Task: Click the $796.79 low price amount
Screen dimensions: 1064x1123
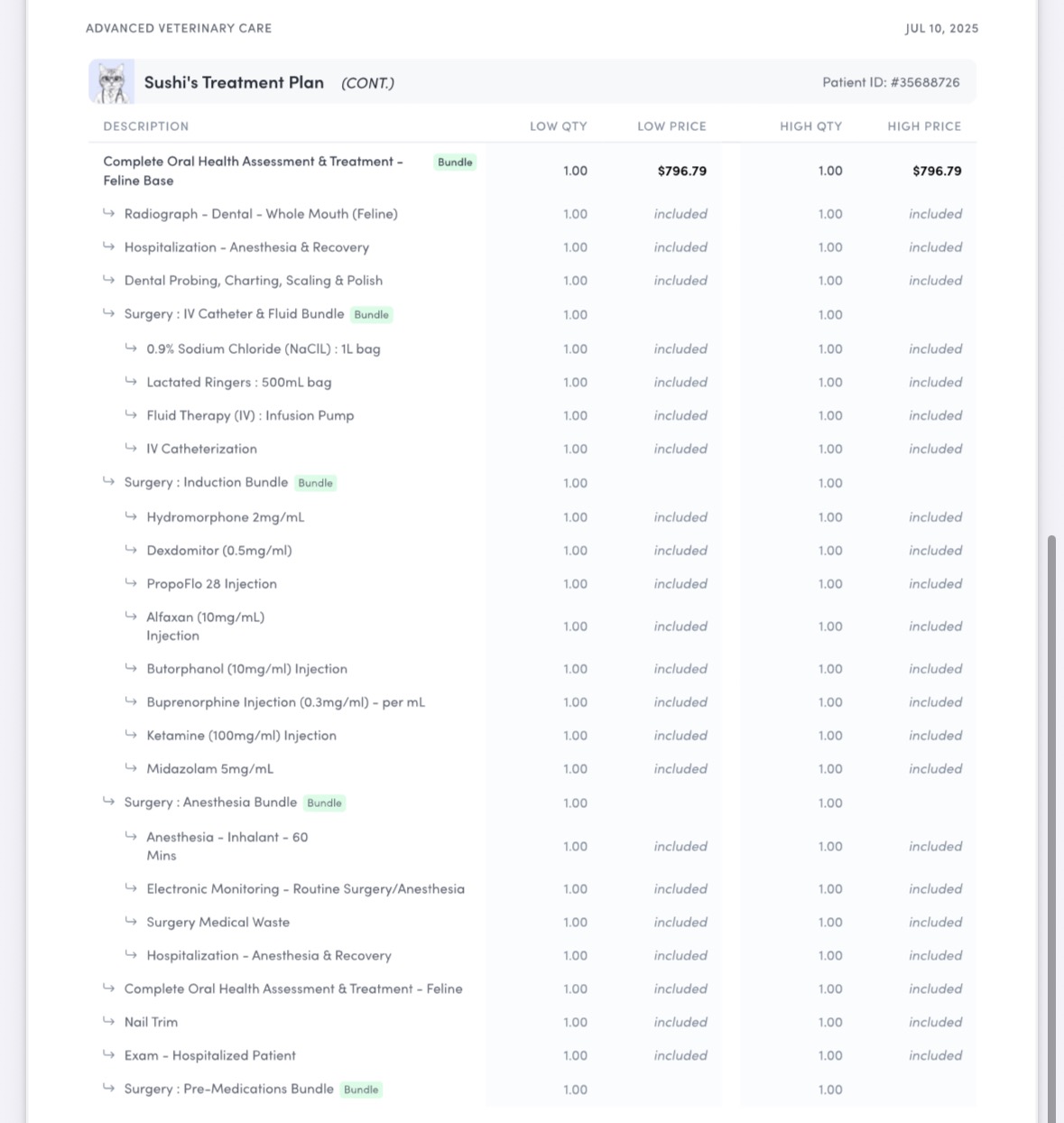Action: click(x=682, y=171)
